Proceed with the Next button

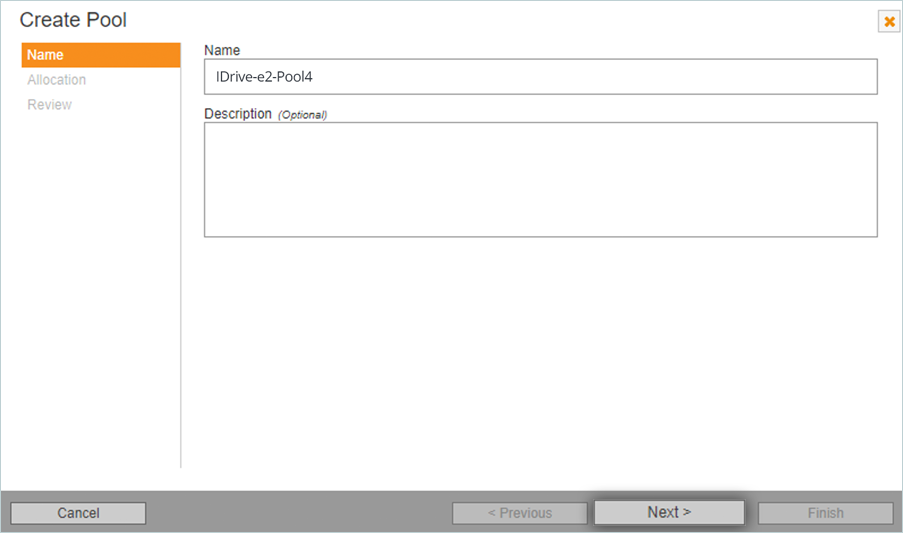pyautogui.click(x=669, y=512)
